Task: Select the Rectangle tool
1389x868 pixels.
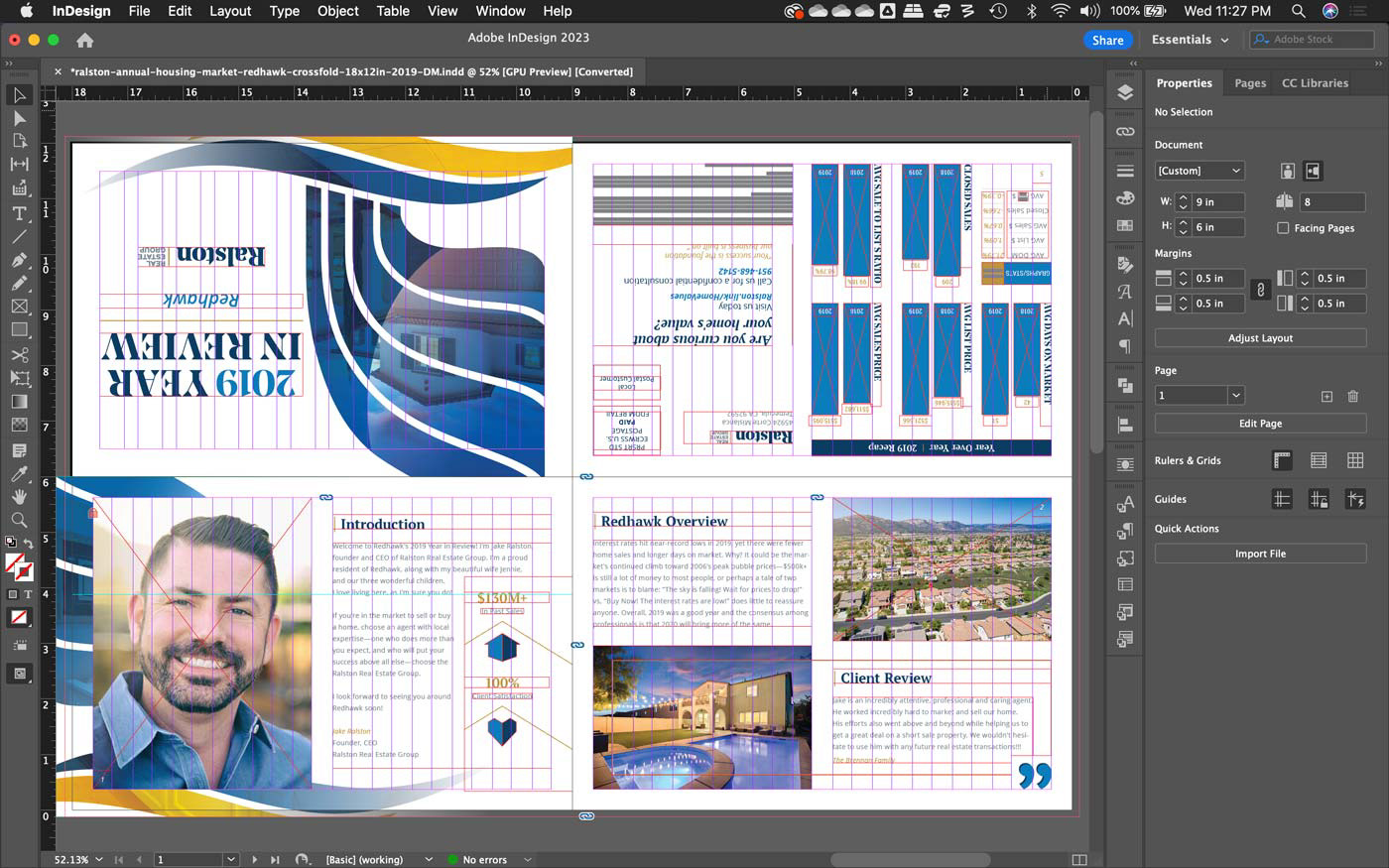Action: [x=19, y=329]
